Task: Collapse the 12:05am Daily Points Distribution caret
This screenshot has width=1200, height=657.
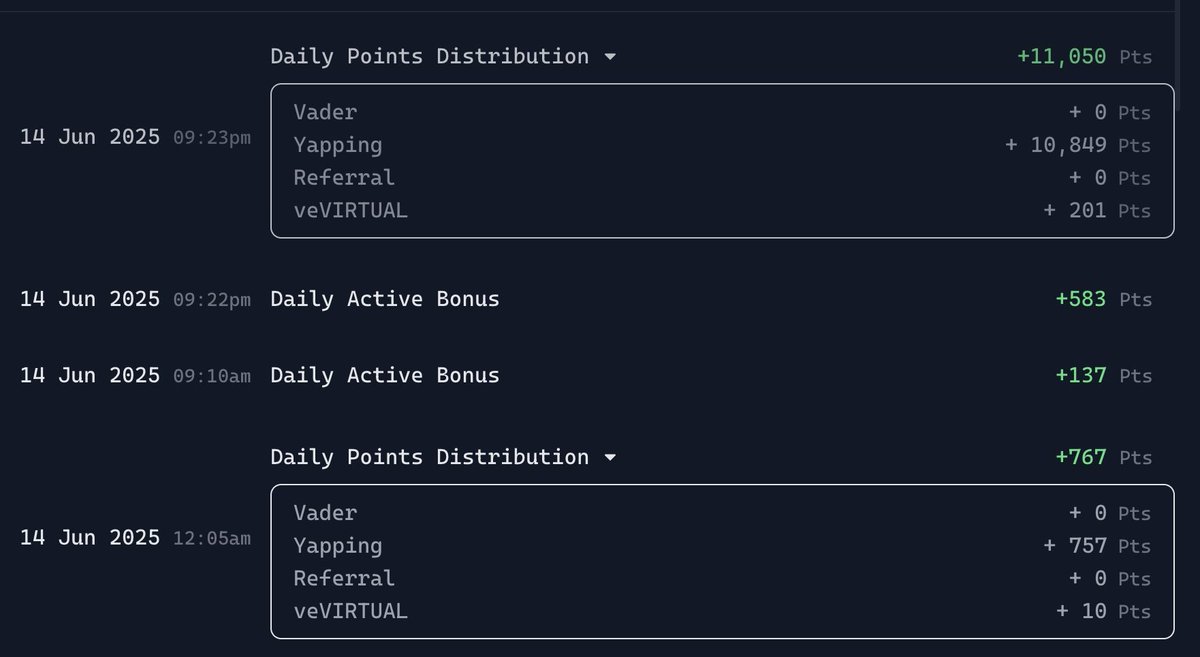Action: [610, 458]
